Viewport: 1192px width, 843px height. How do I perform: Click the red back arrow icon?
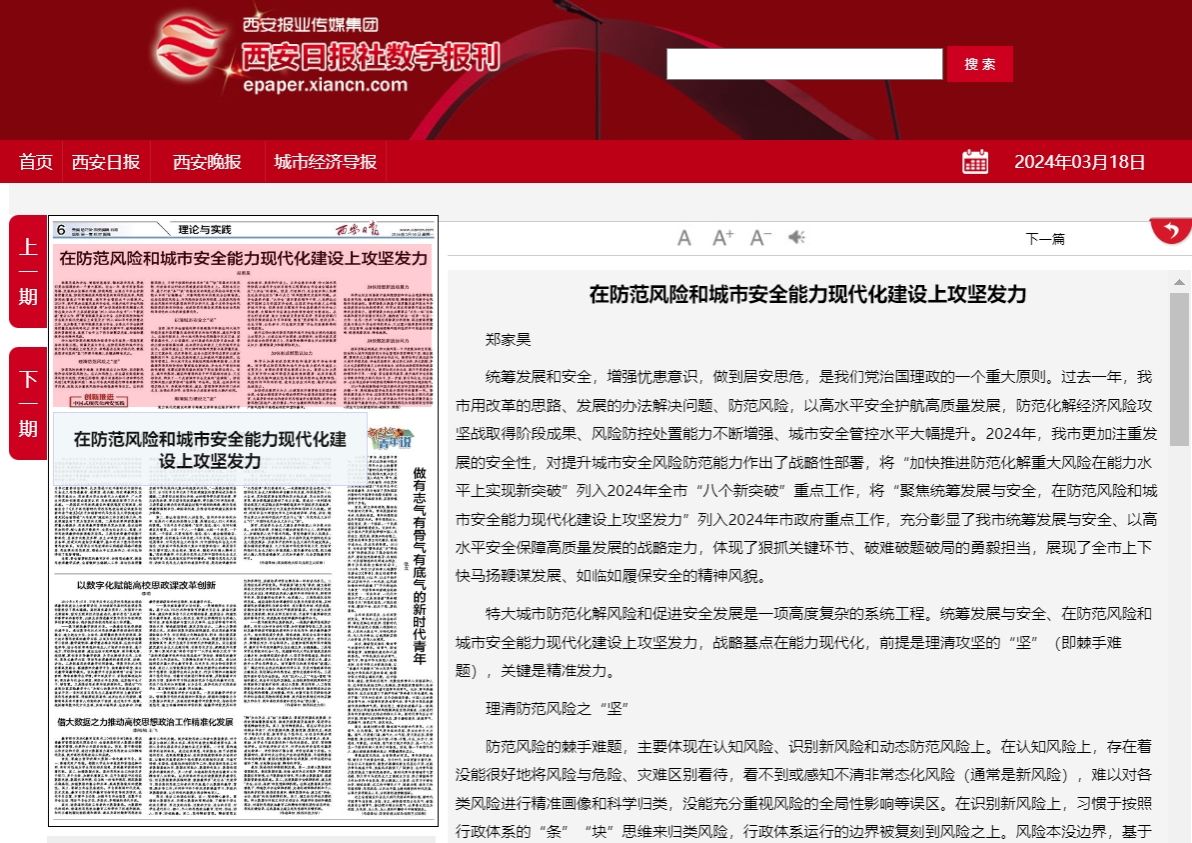point(1170,231)
